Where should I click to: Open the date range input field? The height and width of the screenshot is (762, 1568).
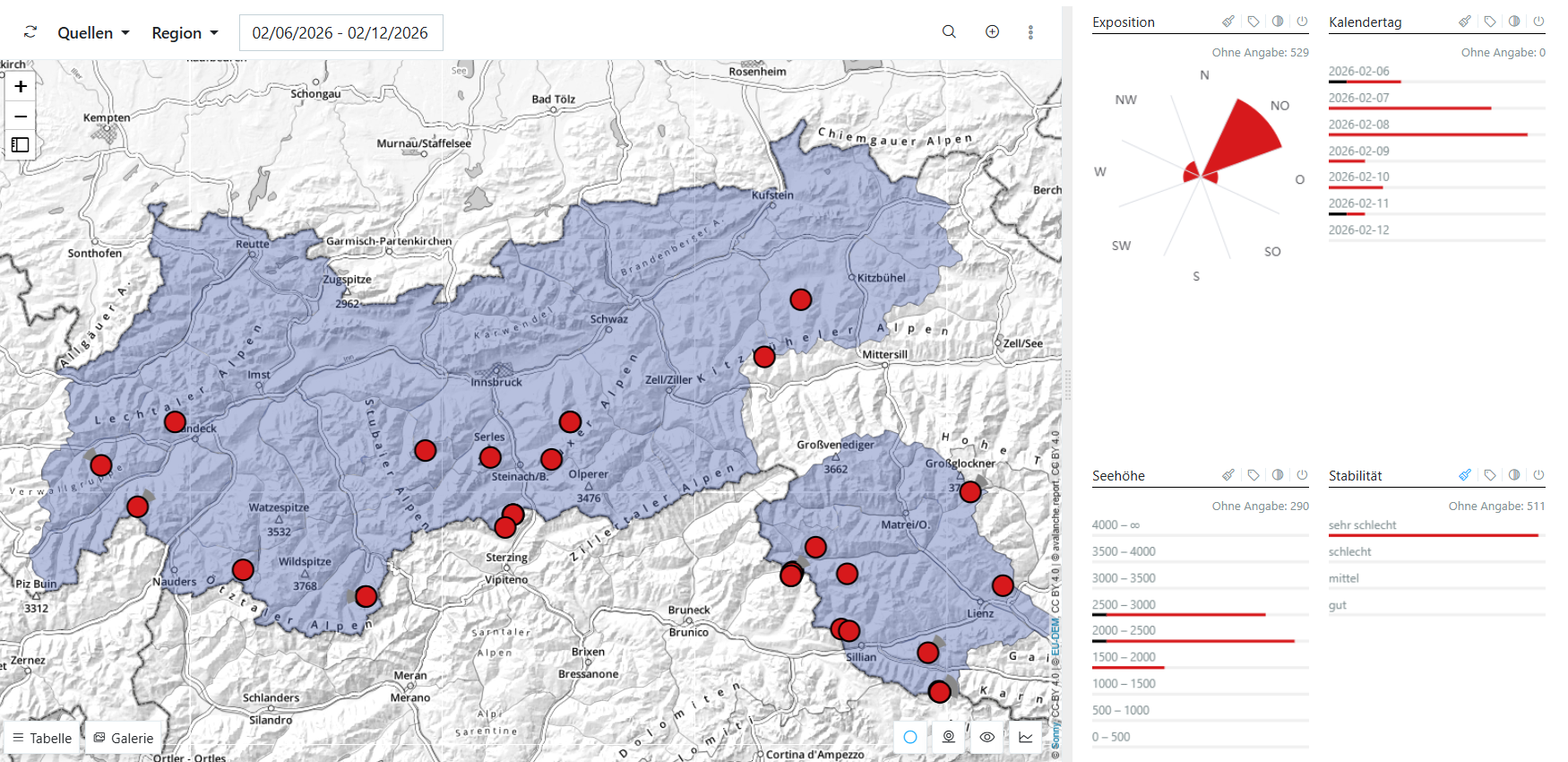pyautogui.click(x=340, y=33)
